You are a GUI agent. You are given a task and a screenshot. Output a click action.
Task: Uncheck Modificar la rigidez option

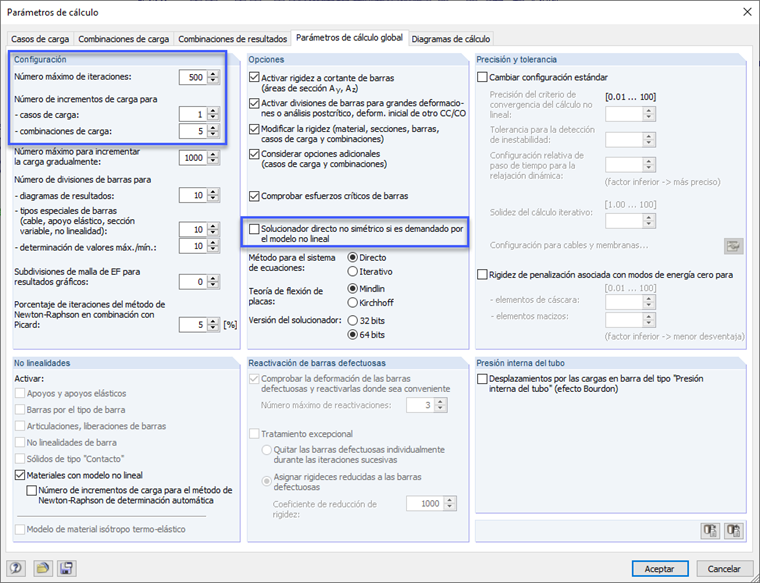(254, 129)
